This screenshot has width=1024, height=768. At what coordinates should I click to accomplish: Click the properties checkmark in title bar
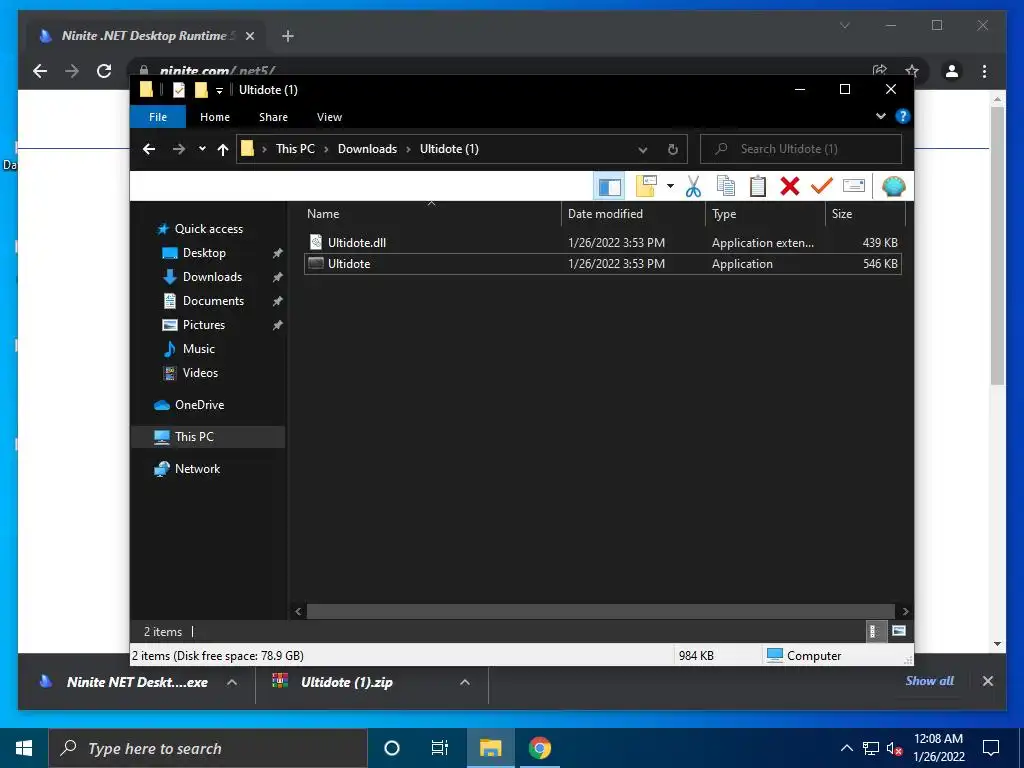(178, 89)
